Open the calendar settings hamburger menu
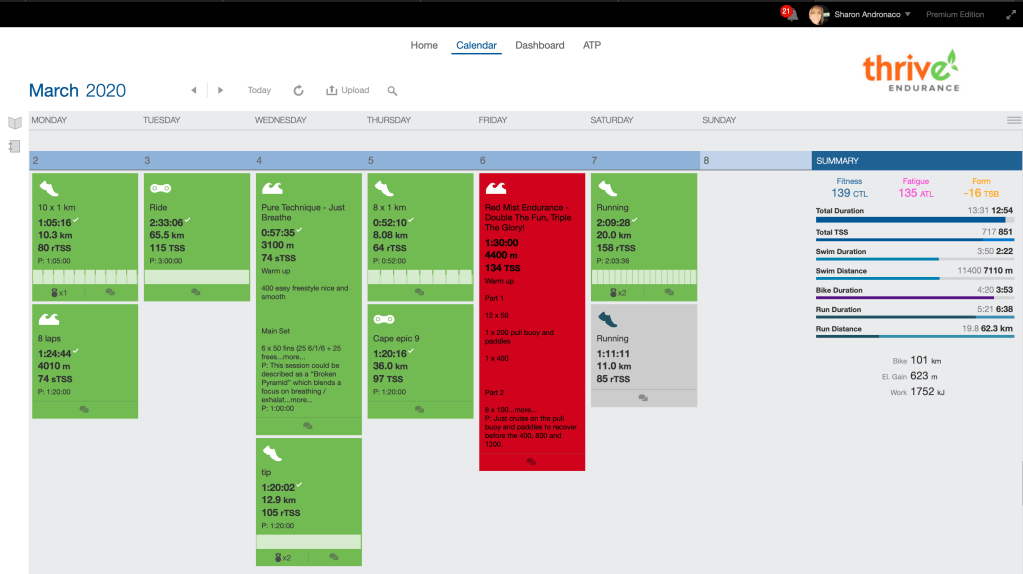 (1013, 120)
